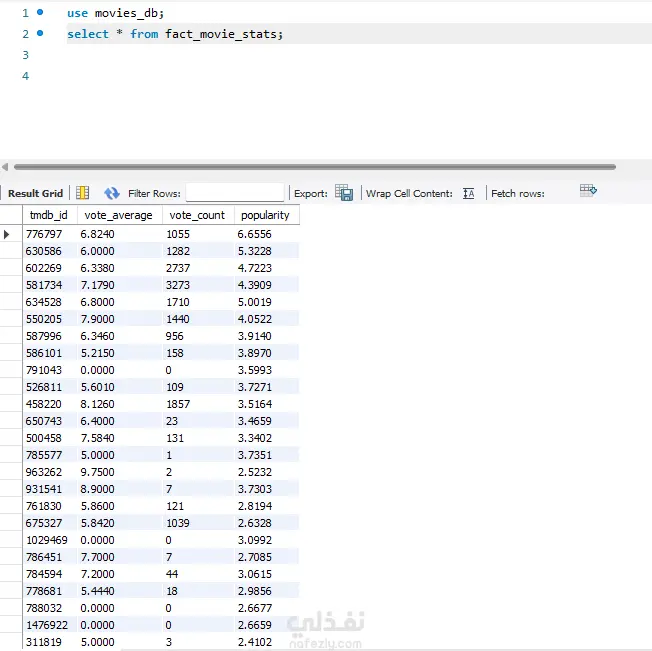652x651 pixels.
Task: Select tmdb_id cell 791043
Action: click(x=50, y=370)
